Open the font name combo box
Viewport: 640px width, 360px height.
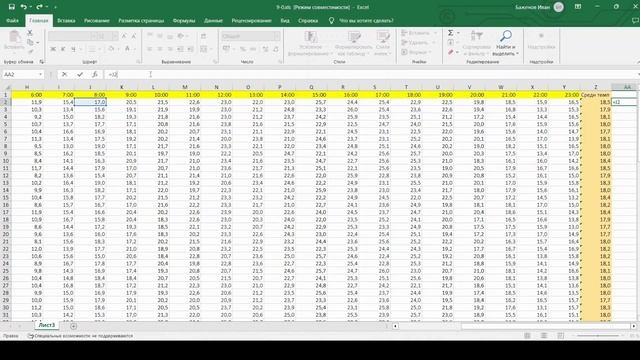72,36
